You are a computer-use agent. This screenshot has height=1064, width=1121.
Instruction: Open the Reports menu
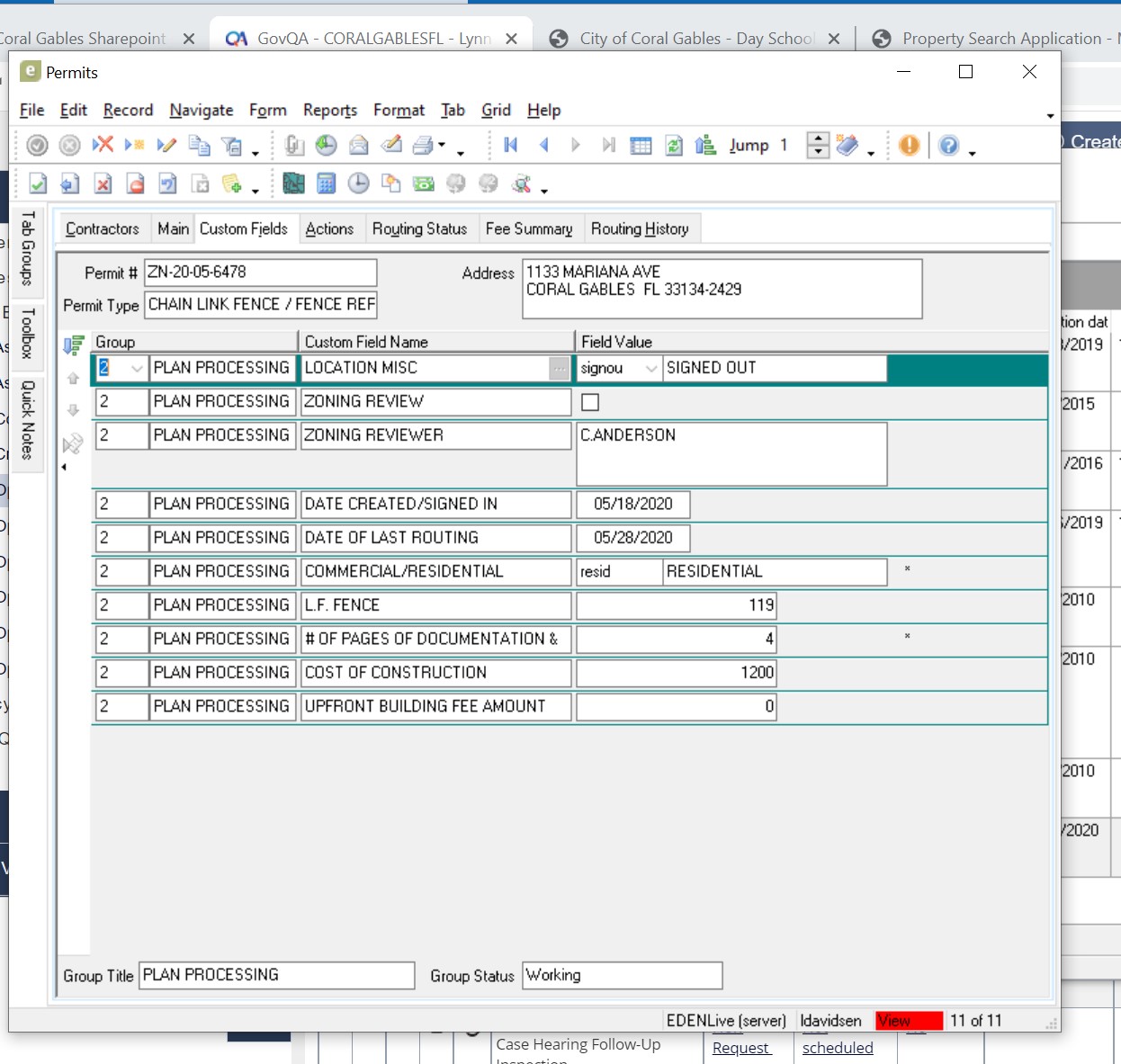click(x=329, y=111)
